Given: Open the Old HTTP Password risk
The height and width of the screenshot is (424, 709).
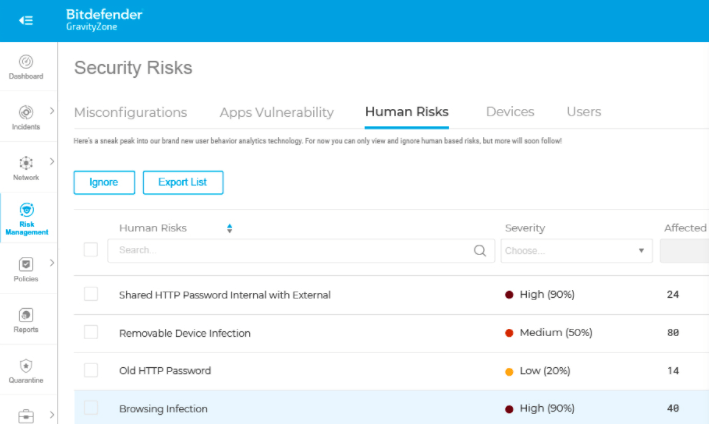Looking at the screenshot, I should [165, 371].
